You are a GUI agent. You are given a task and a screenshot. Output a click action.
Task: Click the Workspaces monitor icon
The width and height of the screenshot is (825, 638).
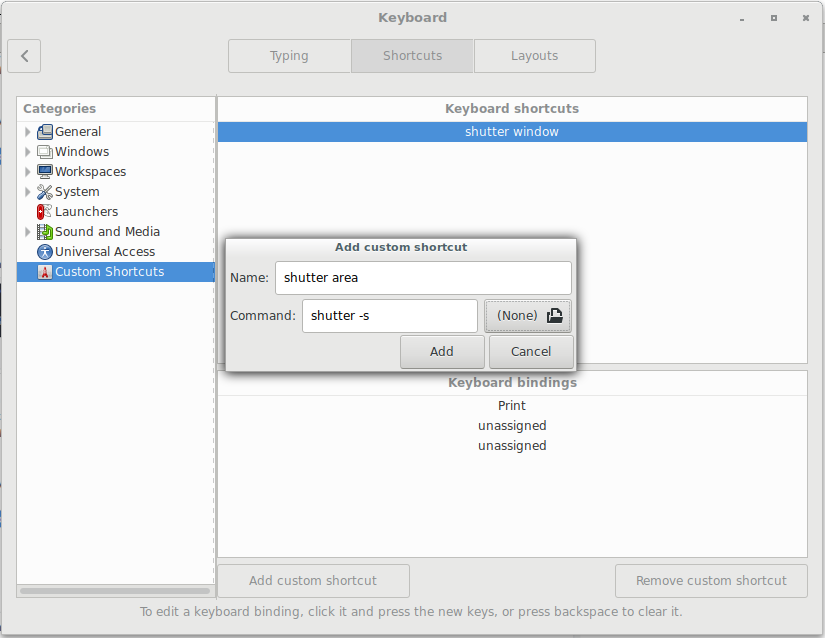pos(45,172)
